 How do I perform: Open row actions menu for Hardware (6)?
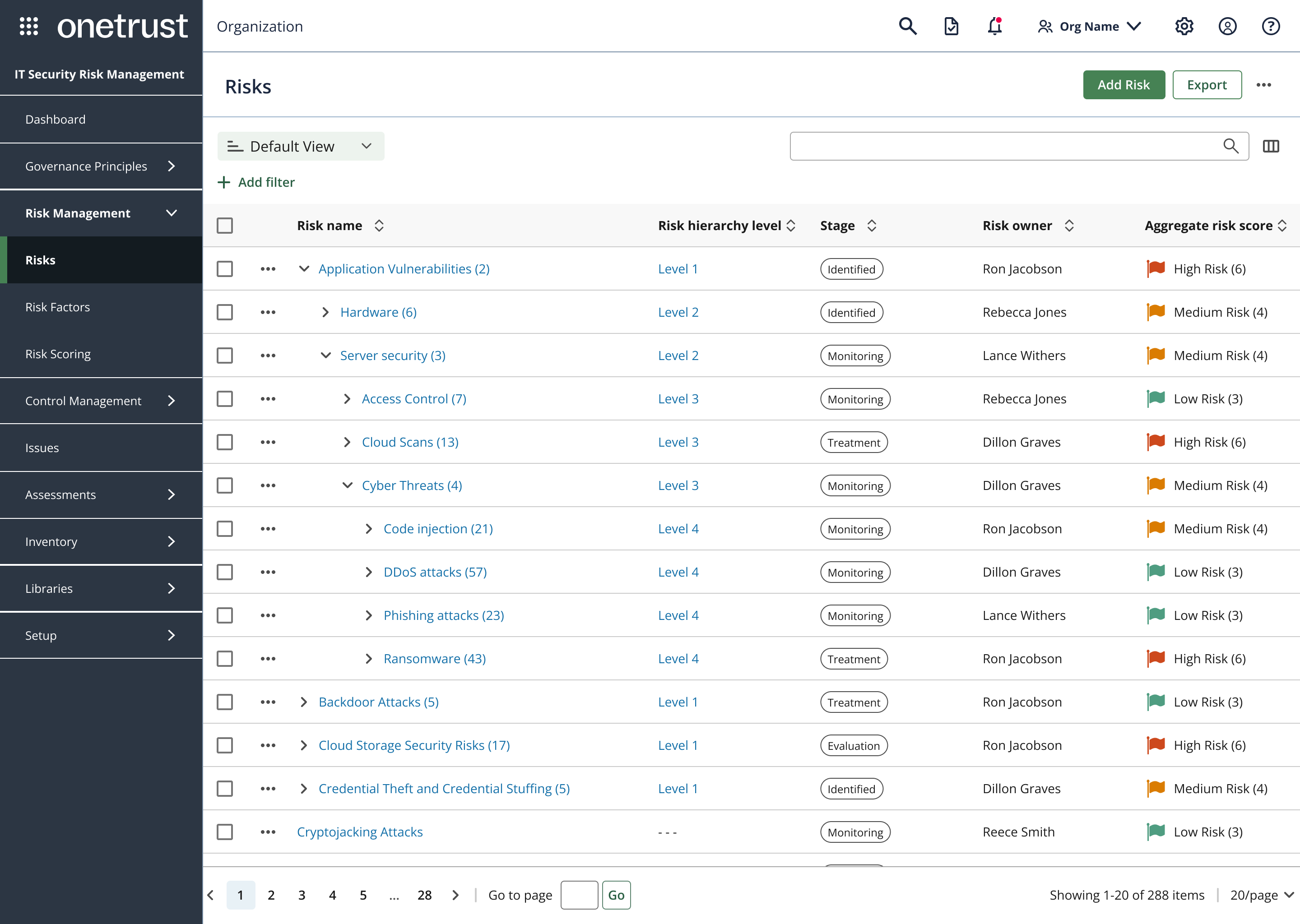pos(268,312)
